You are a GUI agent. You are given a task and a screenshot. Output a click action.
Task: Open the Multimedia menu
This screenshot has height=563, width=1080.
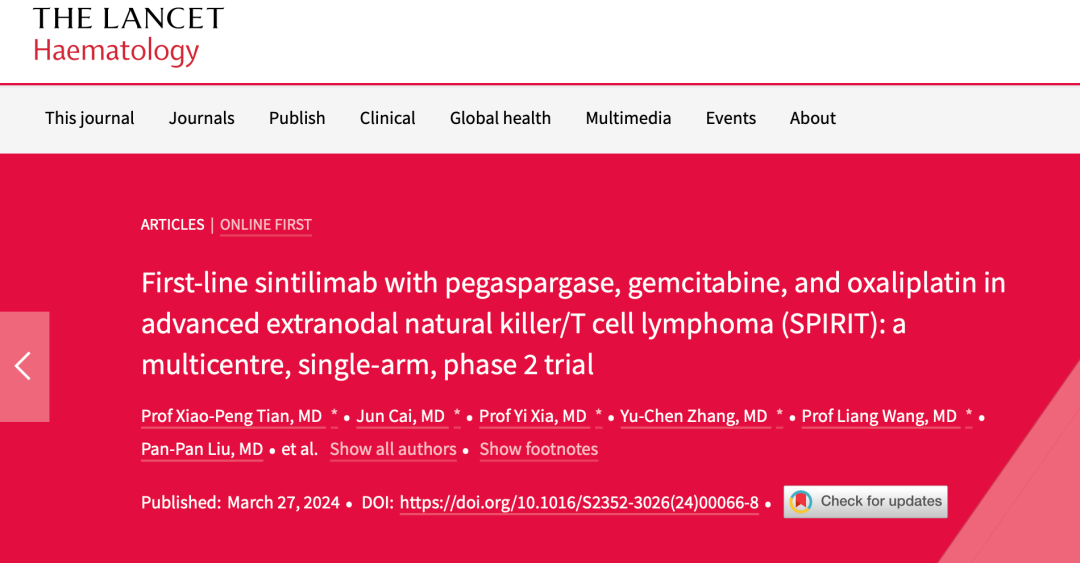[628, 118]
